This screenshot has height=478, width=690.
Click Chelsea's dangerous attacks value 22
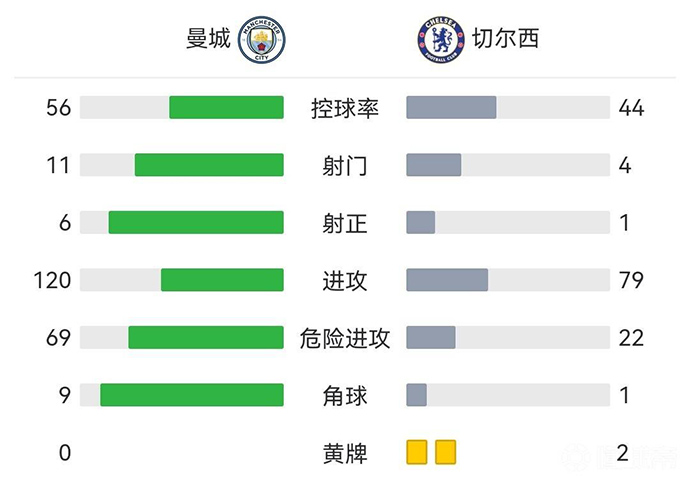(631, 338)
